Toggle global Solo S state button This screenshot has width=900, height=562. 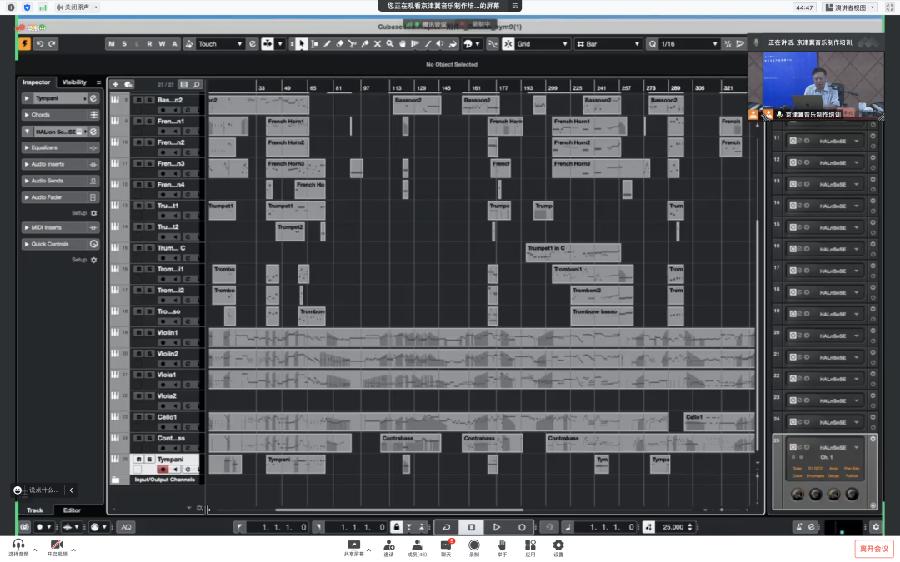124,44
